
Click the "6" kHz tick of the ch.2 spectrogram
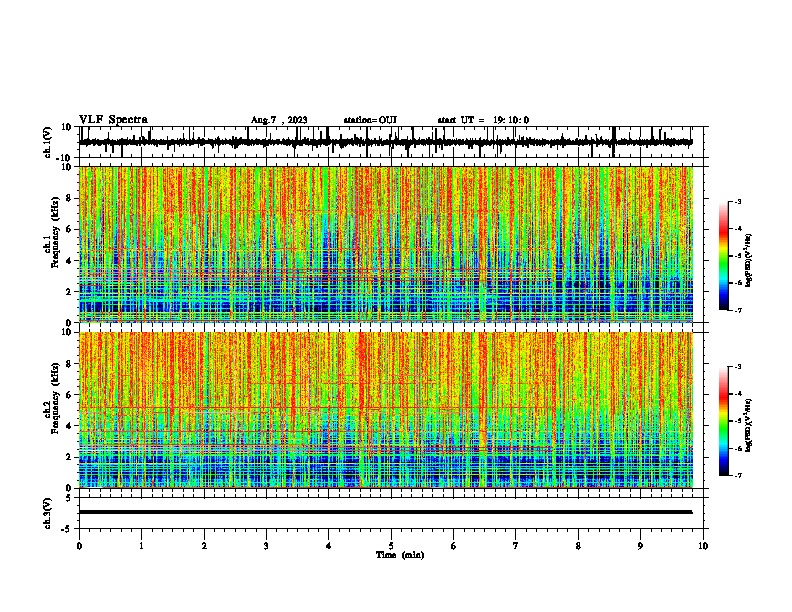coord(69,394)
